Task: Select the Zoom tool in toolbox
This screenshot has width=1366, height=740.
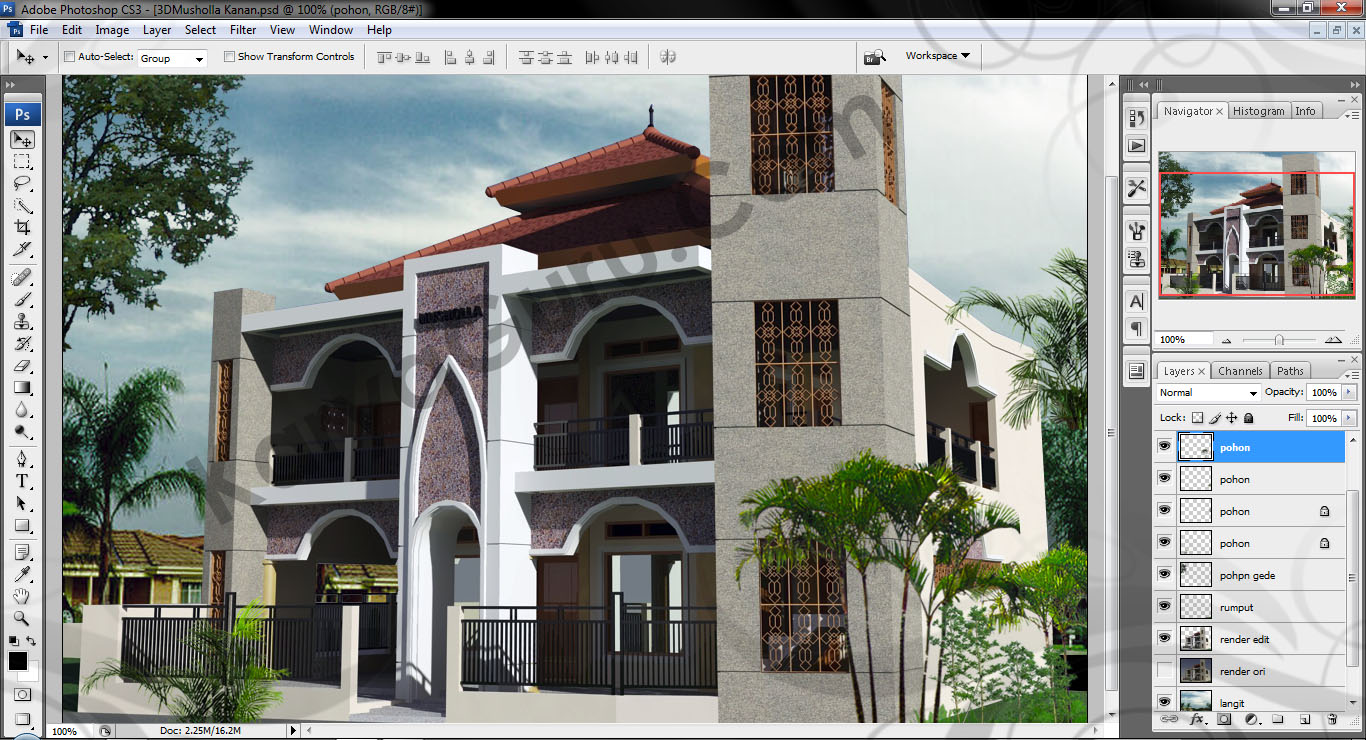Action: 22,618
